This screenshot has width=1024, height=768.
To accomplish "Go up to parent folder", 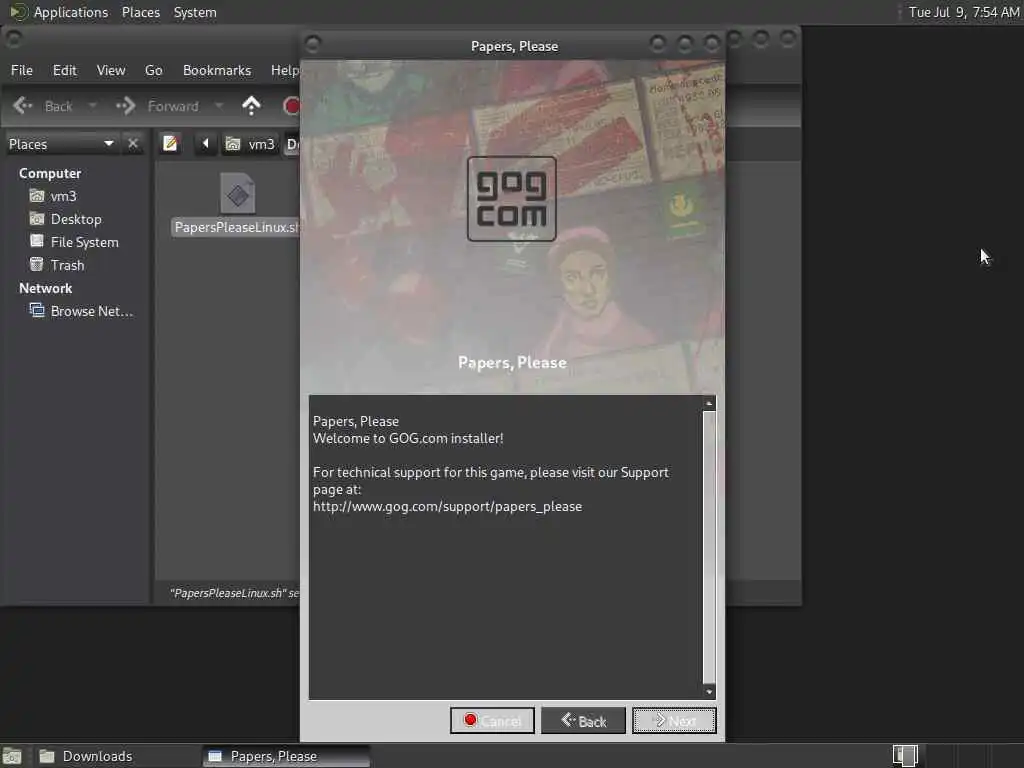I will (251, 106).
